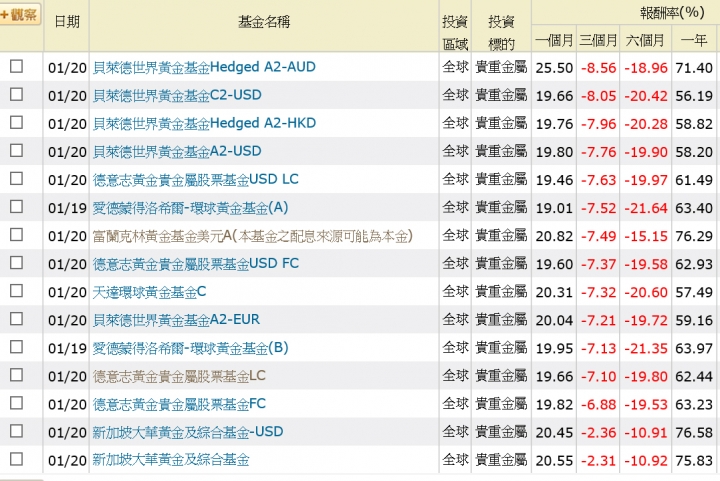The image size is (720, 481).
Task: Open fund link 貝萊德世界黃金基金Hedged A2-AUD
Action: click(x=204, y=67)
